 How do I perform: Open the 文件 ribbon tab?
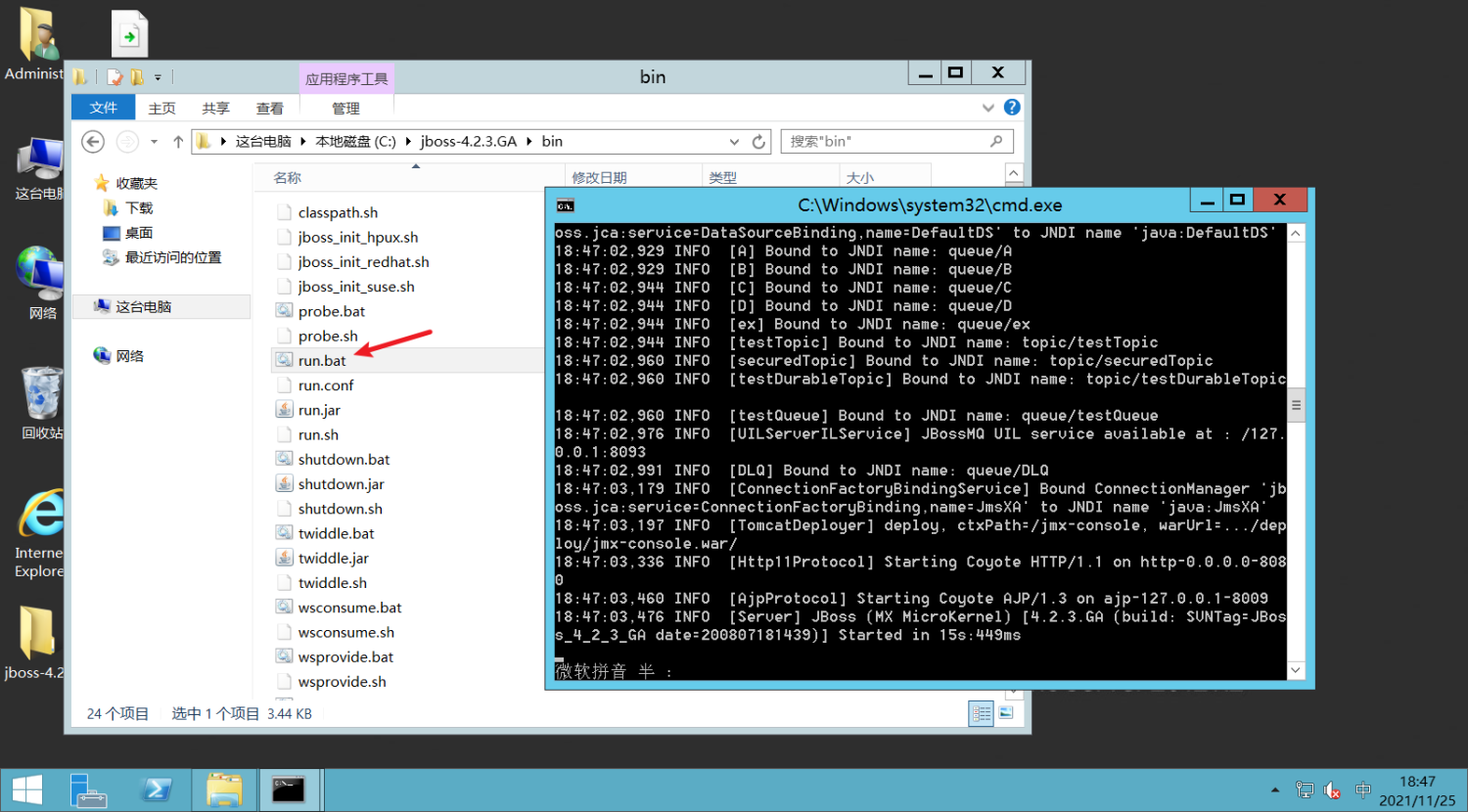click(104, 108)
